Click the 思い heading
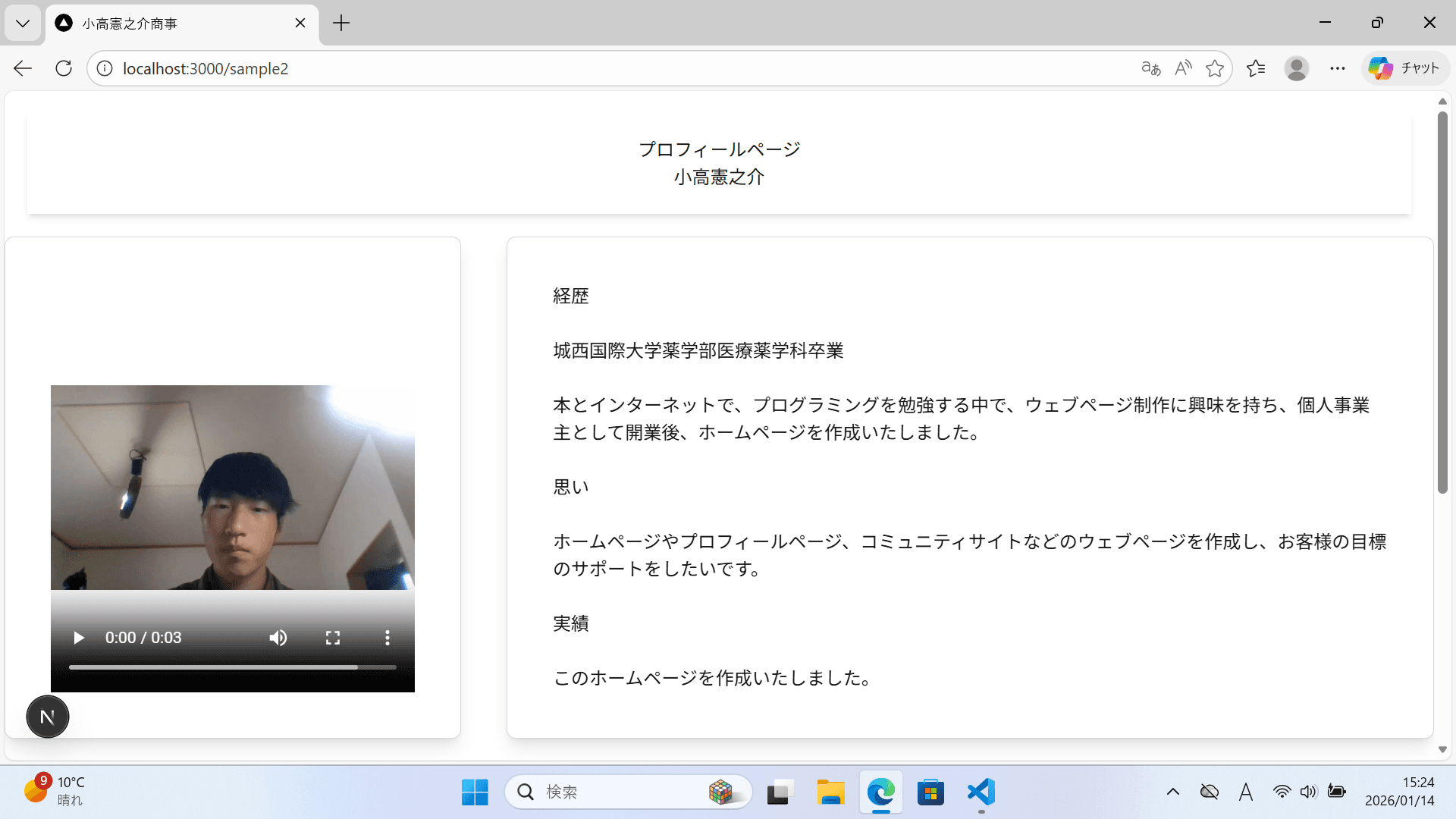The height and width of the screenshot is (819, 1456). (571, 487)
